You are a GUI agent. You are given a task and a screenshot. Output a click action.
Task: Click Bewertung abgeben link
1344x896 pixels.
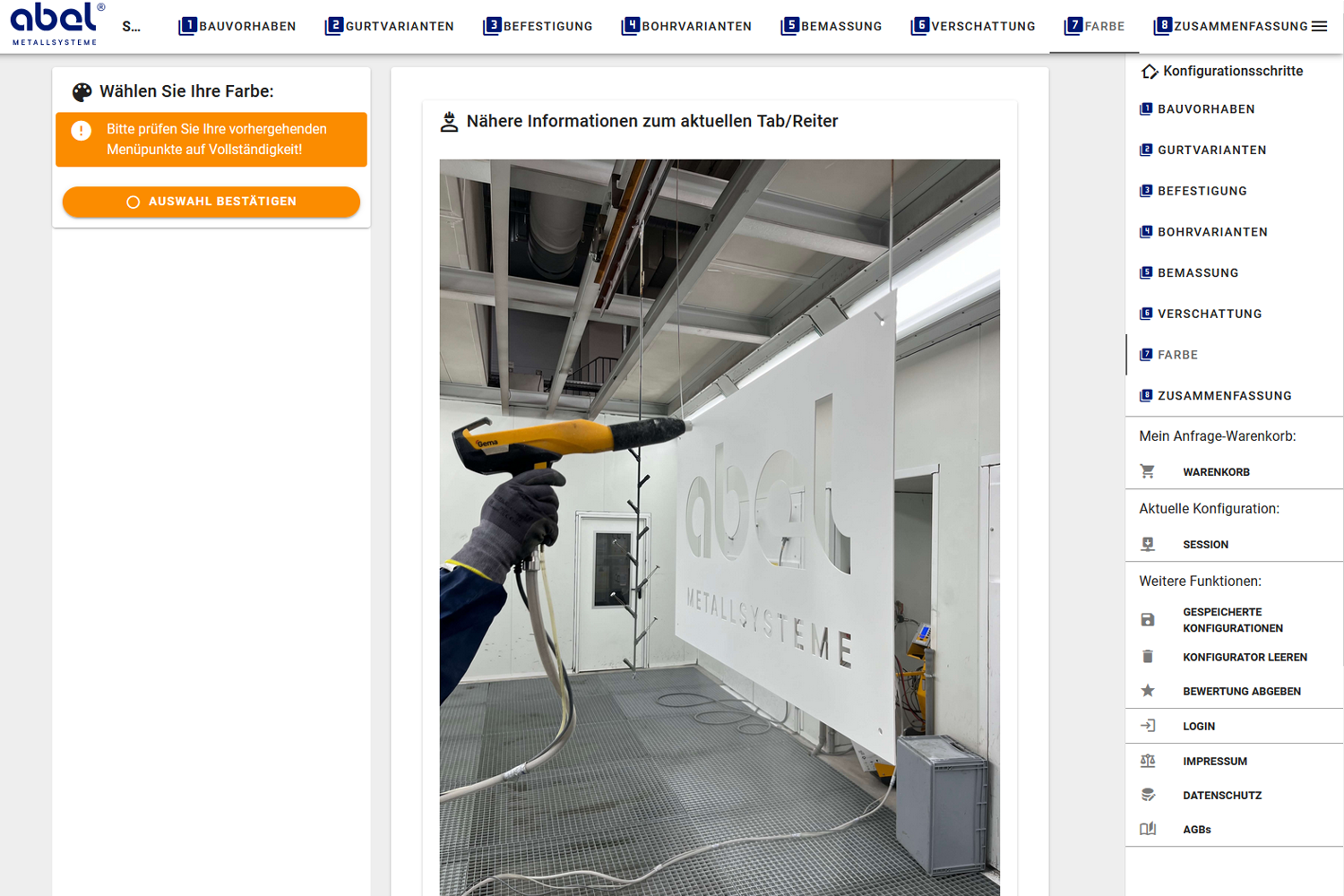(x=1242, y=692)
